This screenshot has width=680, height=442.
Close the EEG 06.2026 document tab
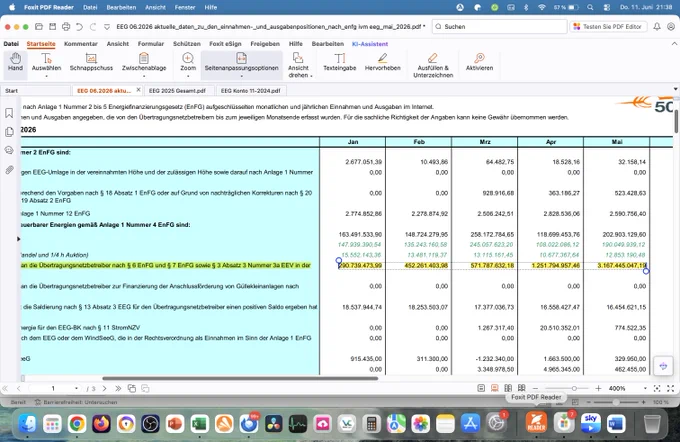(x=138, y=90)
